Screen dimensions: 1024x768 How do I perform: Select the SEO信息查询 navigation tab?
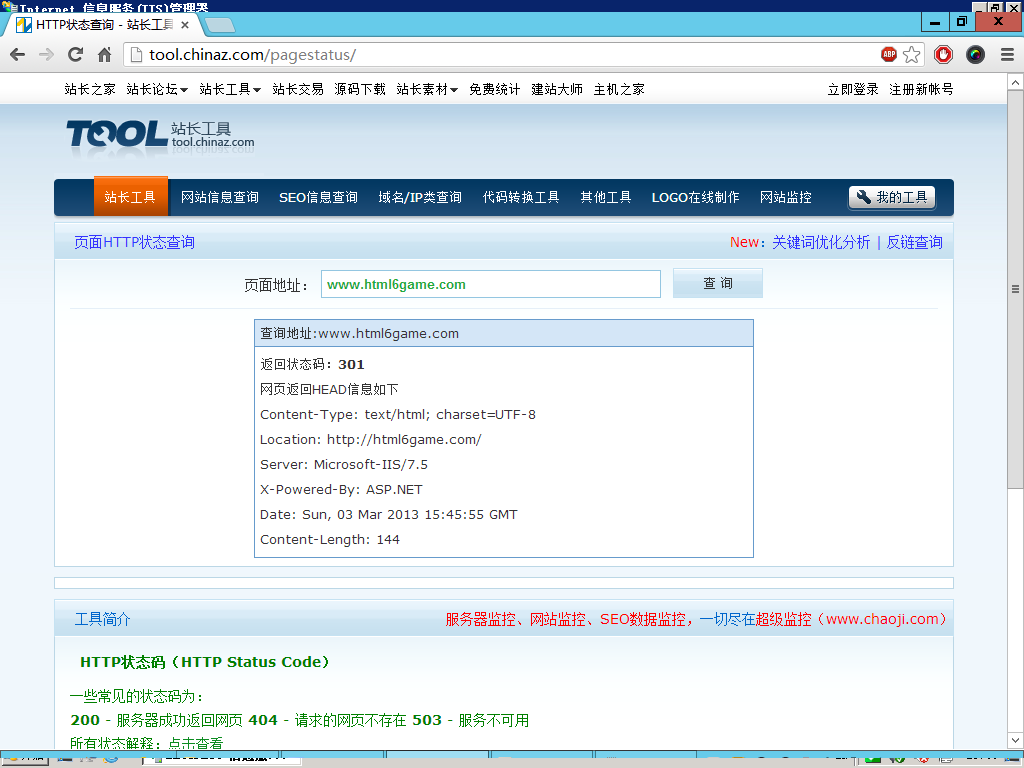click(x=318, y=197)
